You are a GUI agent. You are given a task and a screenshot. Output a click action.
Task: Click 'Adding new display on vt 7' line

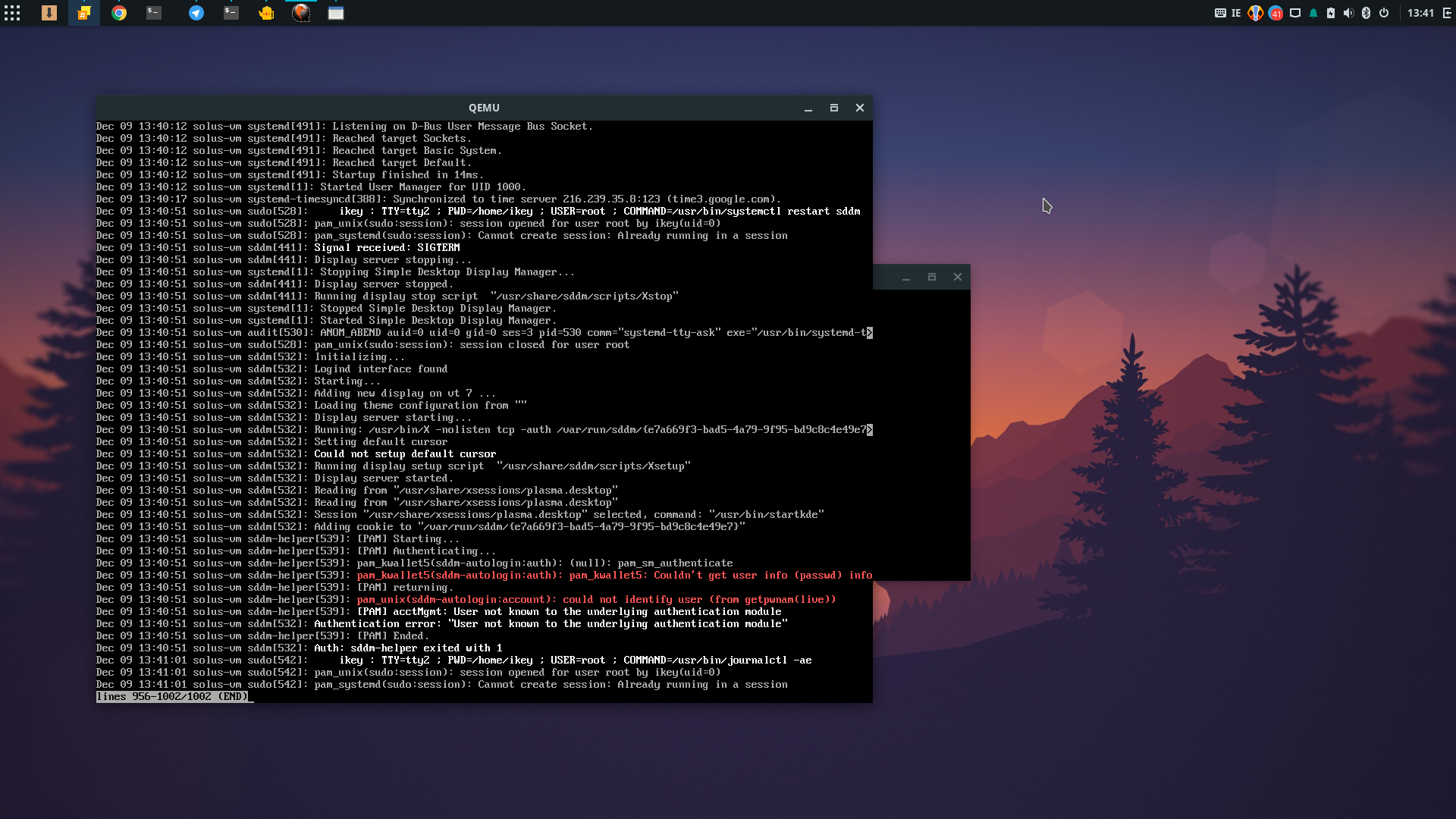point(297,394)
